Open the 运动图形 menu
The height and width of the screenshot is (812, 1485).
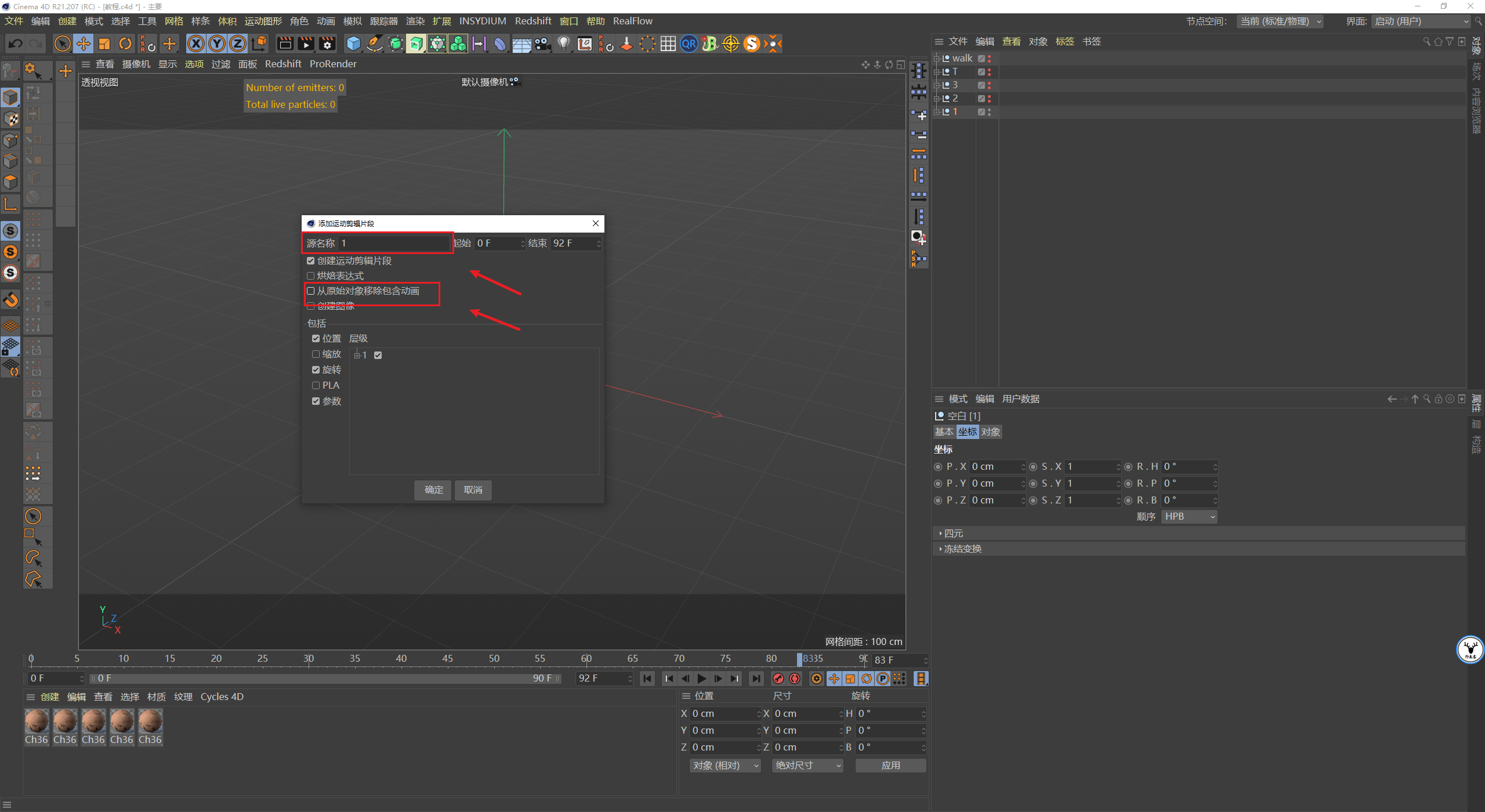263,21
